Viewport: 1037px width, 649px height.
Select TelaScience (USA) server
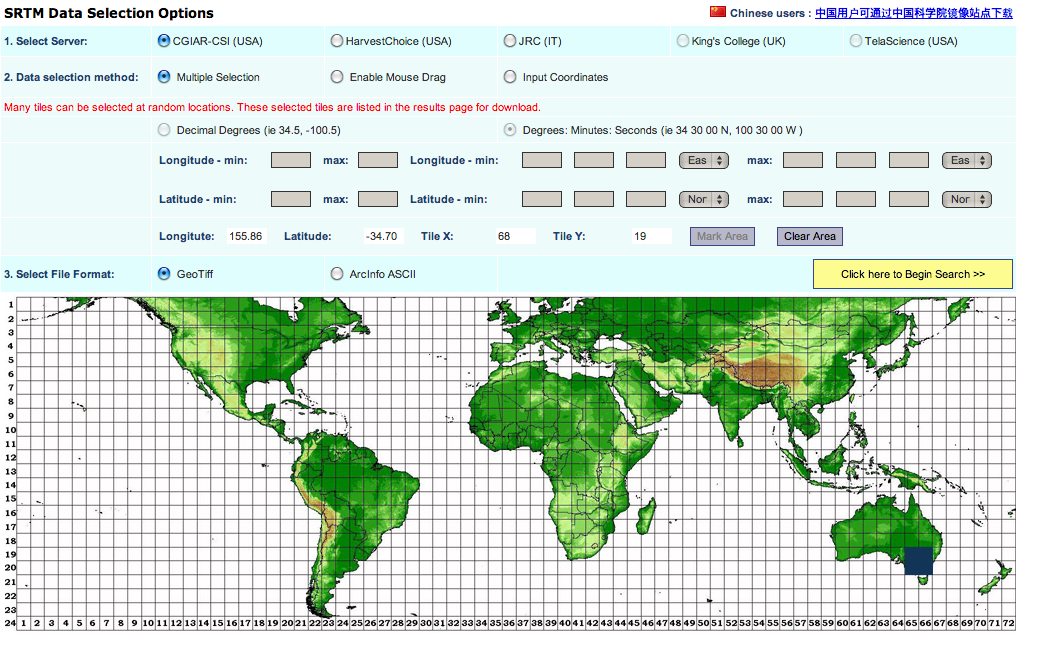tap(856, 41)
